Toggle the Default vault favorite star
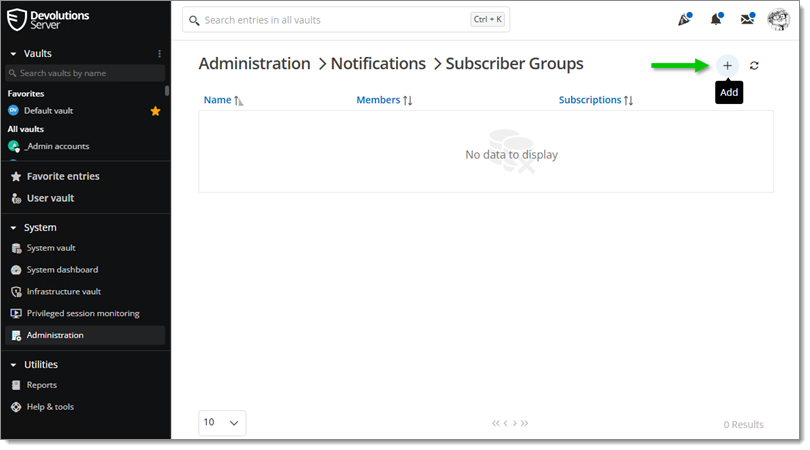Screen dimensions: 810x450 point(155,111)
